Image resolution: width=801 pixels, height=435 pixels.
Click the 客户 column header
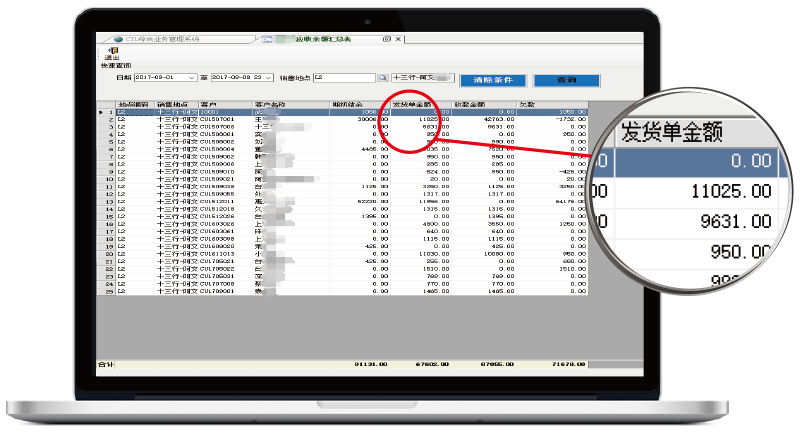tap(225, 104)
